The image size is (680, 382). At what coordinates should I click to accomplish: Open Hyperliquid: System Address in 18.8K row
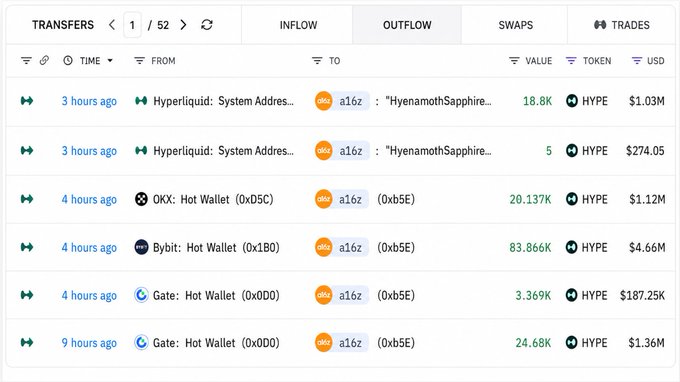223,101
